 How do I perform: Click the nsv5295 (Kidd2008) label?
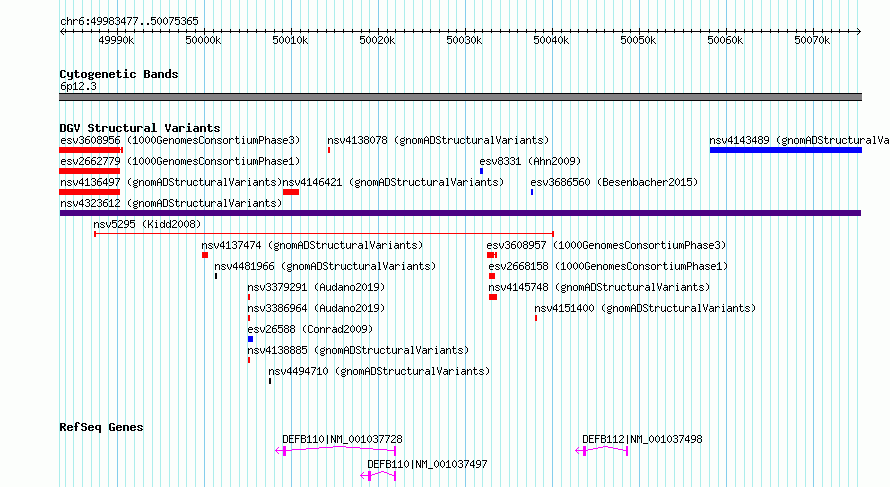[x=148, y=224]
